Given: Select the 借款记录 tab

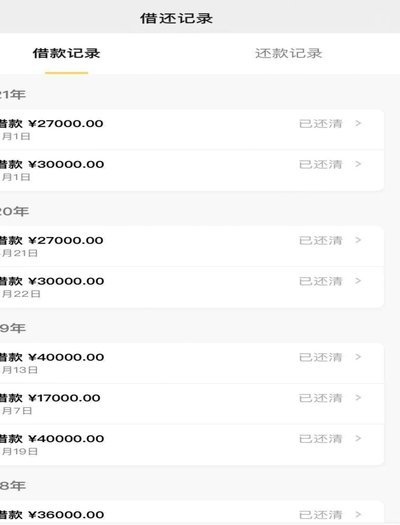Looking at the screenshot, I should (66, 53).
